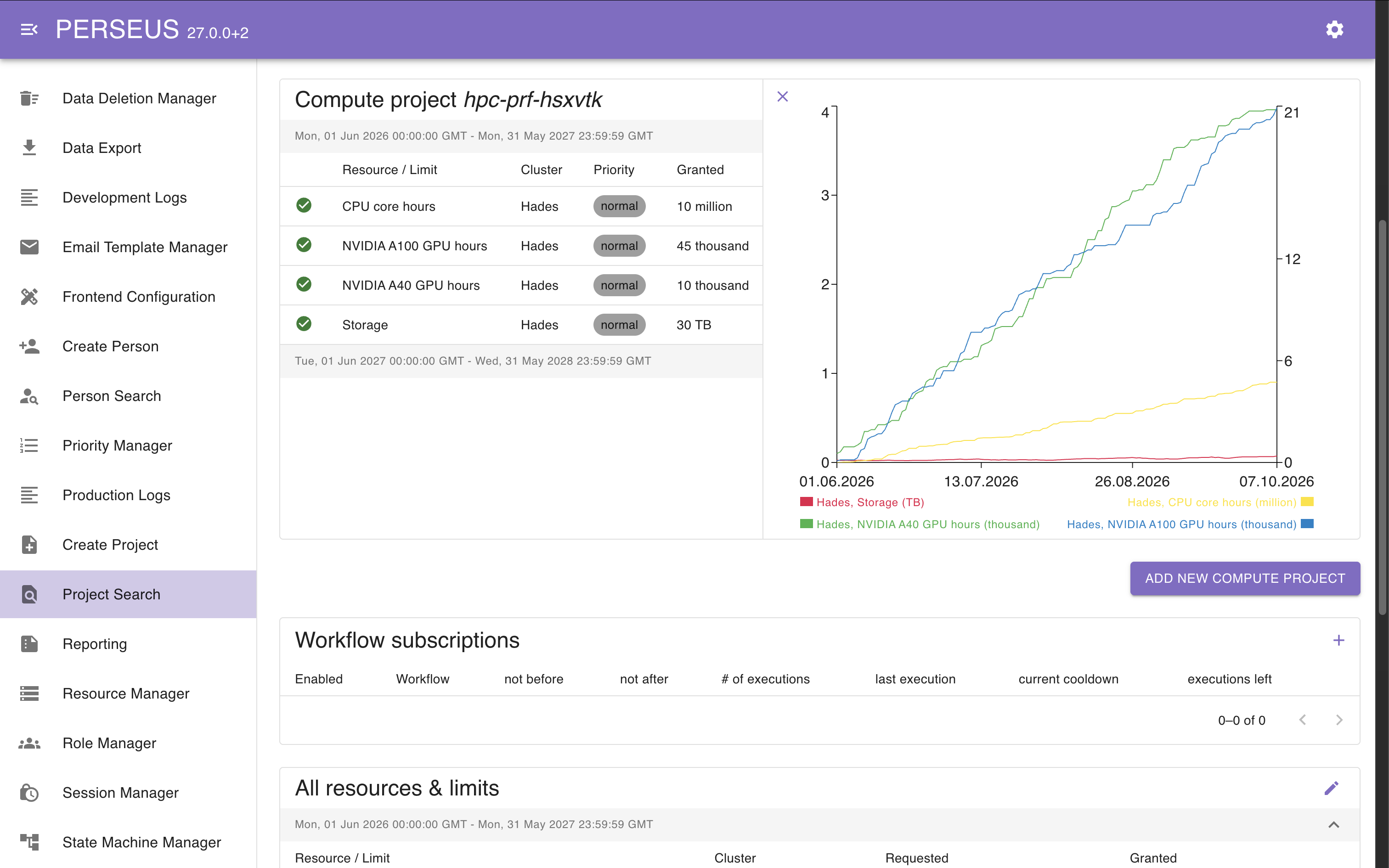Click the Frontend Configuration tools icon
This screenshot has width=1389, height=868.
(29, 297)
